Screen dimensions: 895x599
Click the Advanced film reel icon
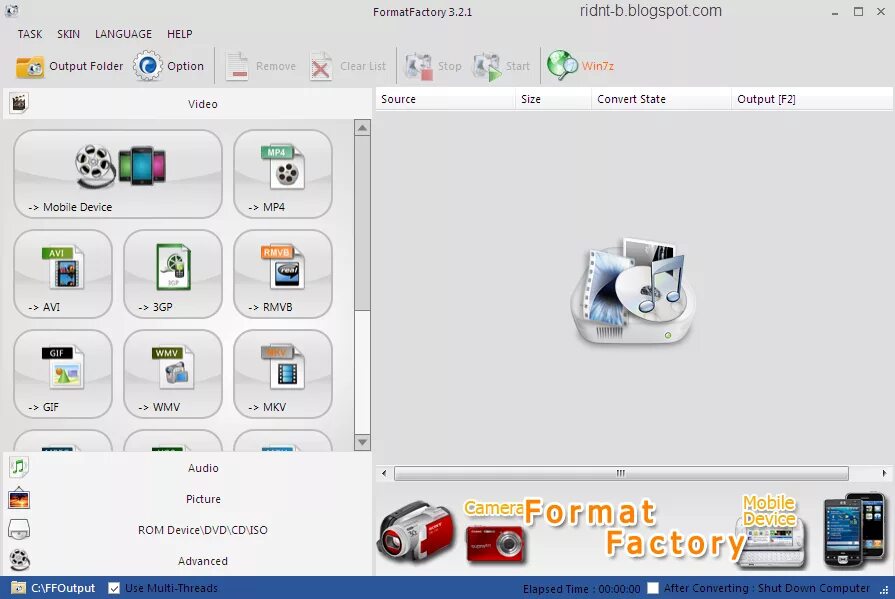(x=19, y=560)
